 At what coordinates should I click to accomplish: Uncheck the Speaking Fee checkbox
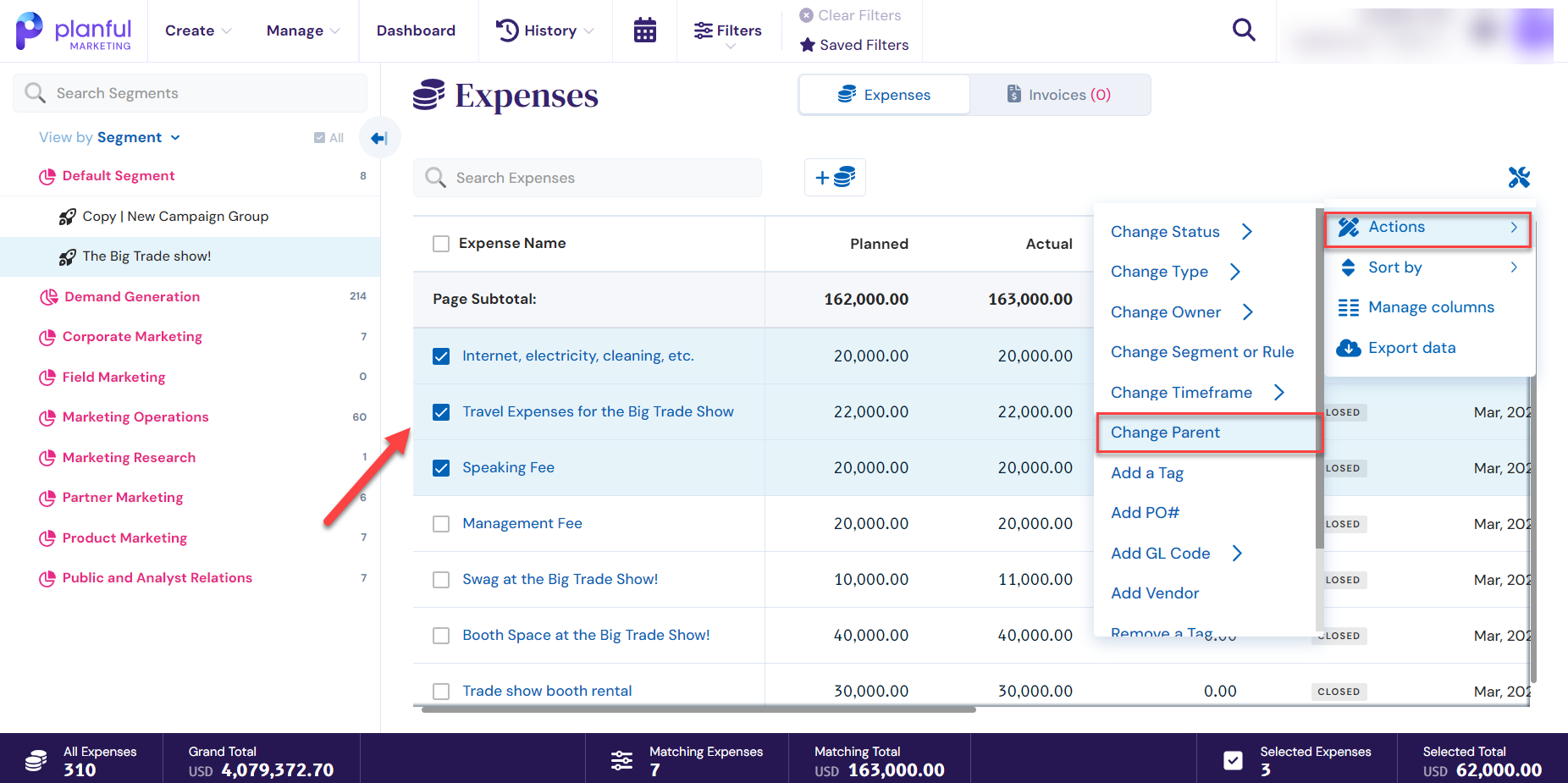tap(441, 468)
